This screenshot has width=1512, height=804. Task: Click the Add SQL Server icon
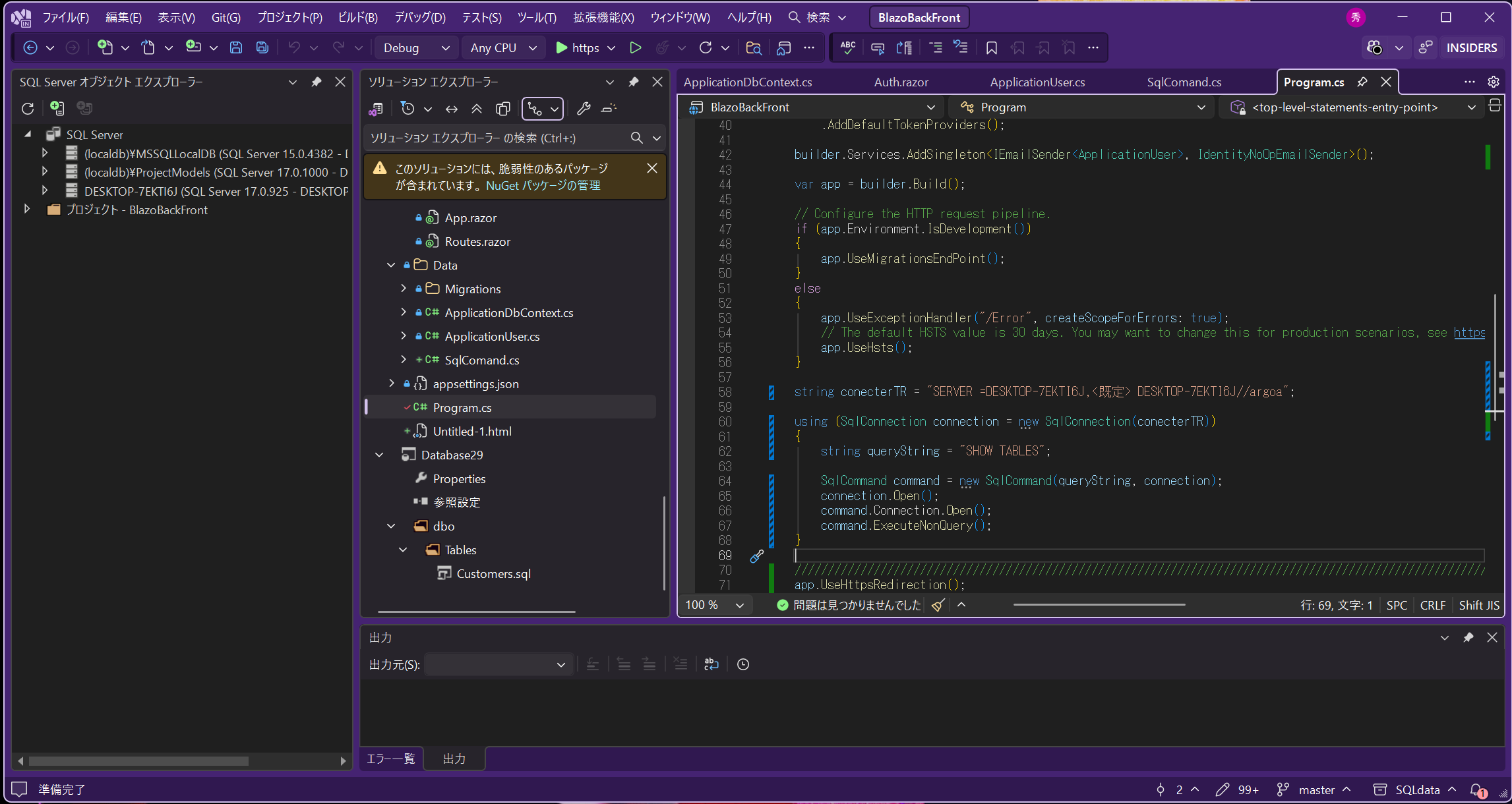point(57,108)
